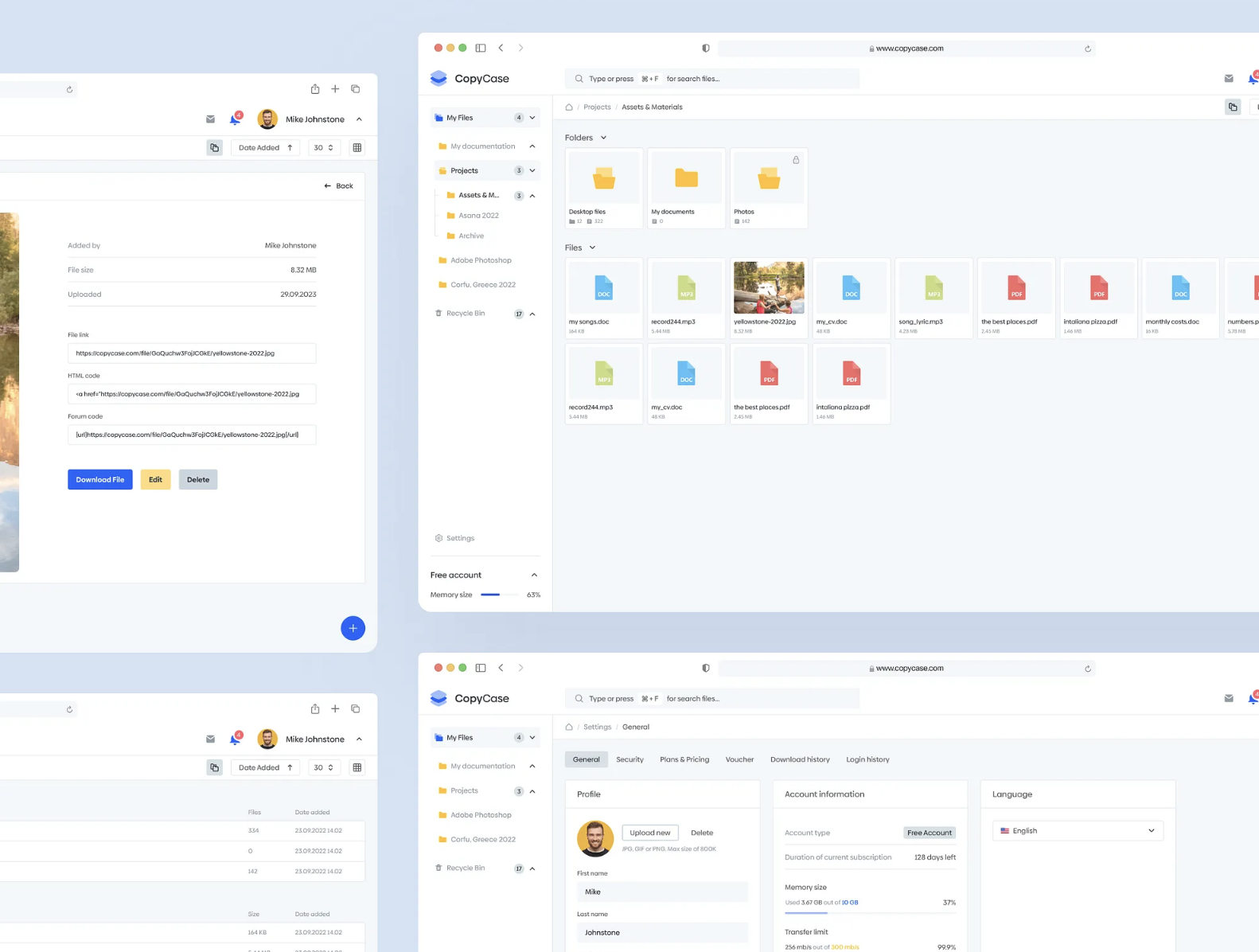Collapse the Free account panel

point(534,575)
